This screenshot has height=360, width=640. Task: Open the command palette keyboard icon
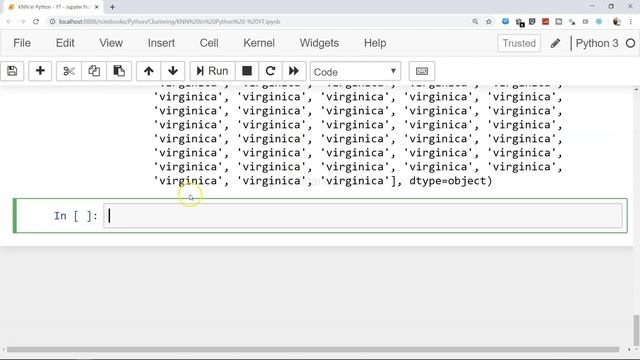(x=422, y=71)
